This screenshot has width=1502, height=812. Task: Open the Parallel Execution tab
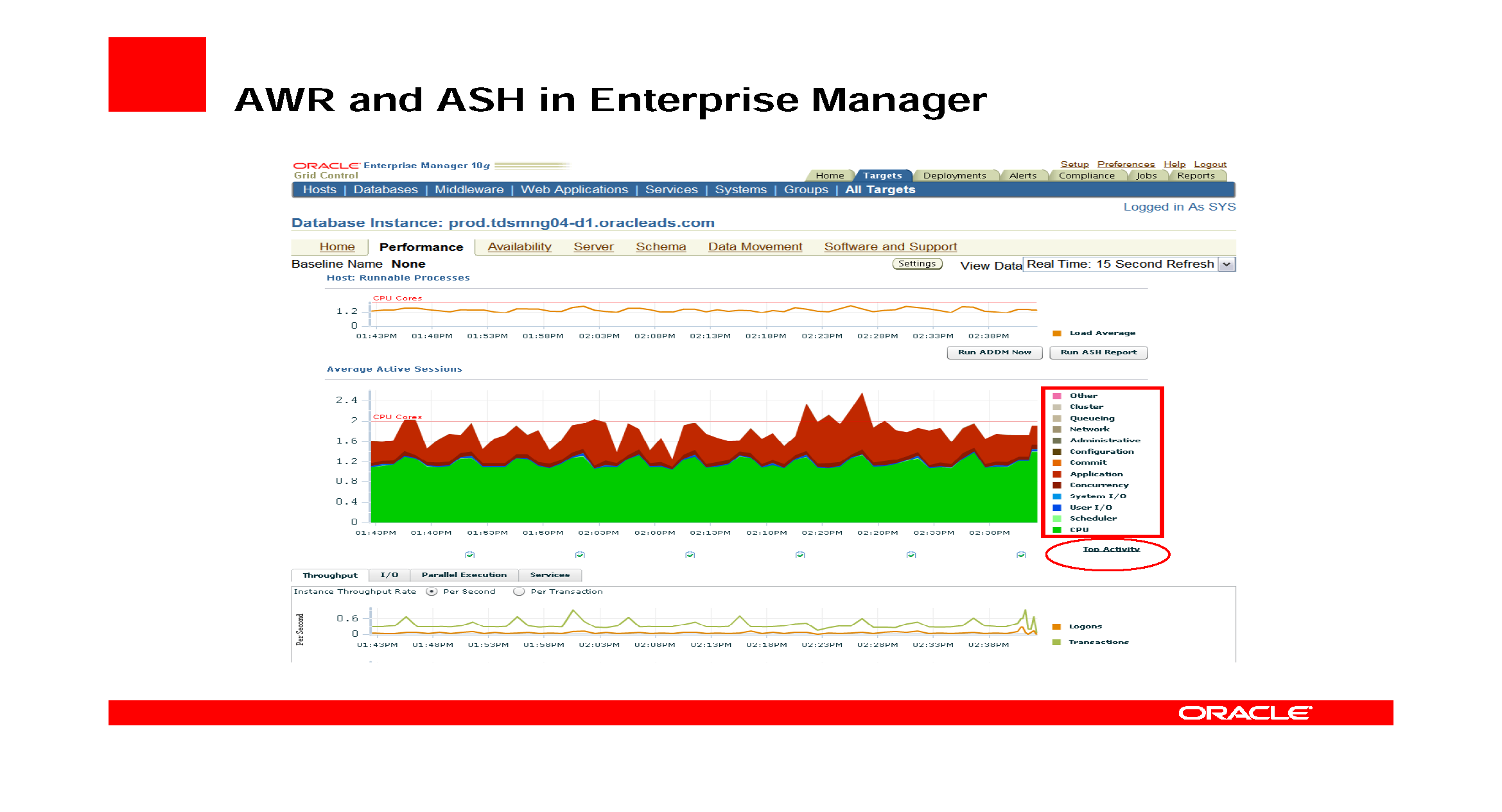464,574
